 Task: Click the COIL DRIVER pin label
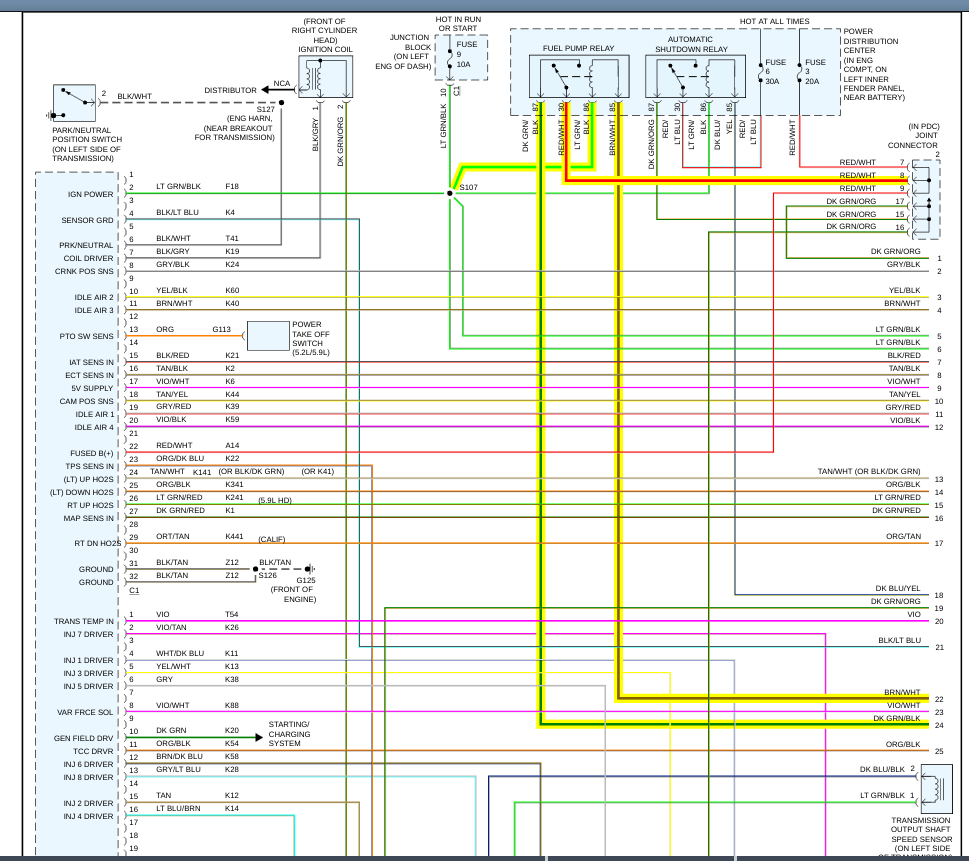click(x=88, y=258)
